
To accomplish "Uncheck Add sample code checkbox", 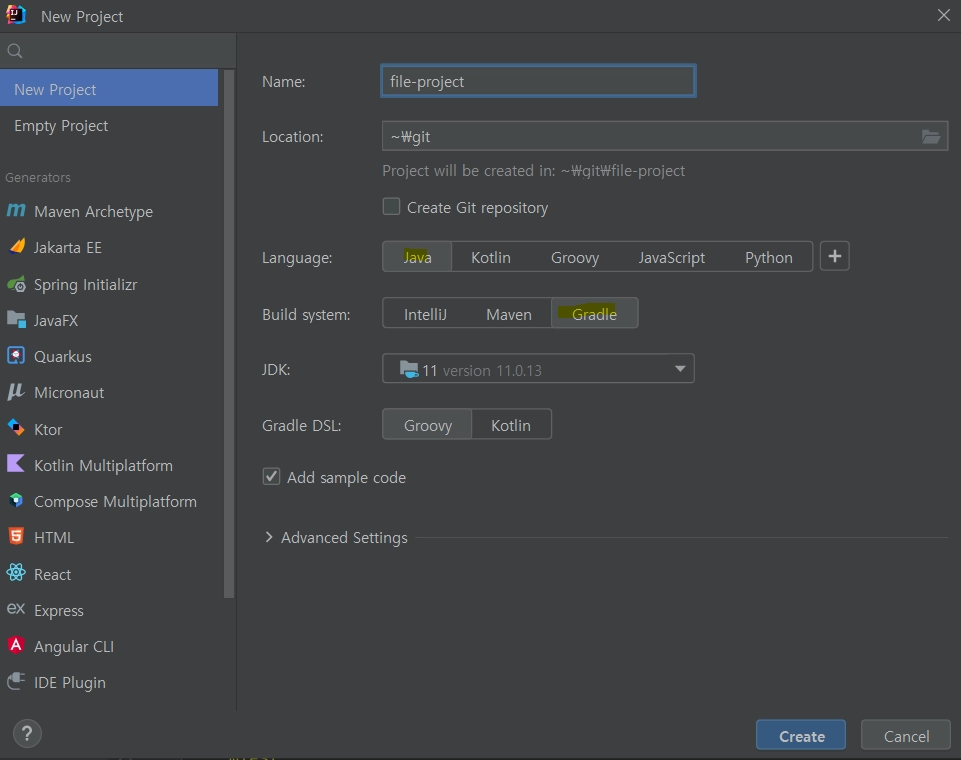I will (x=271, y=477).
